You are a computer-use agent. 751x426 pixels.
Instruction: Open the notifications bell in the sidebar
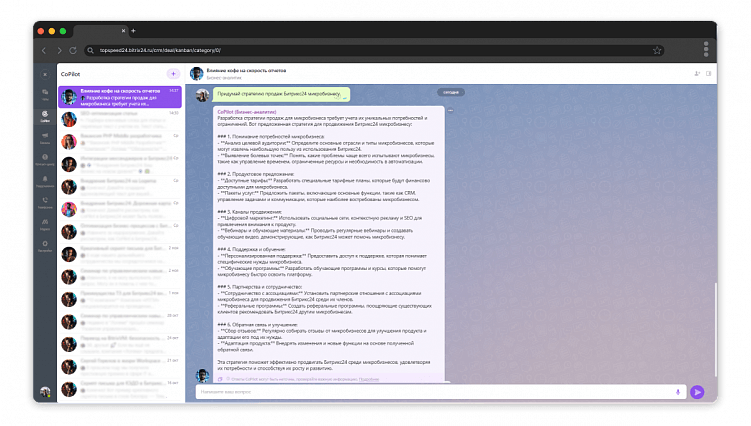pyautogui.click(x=45, y=181)
